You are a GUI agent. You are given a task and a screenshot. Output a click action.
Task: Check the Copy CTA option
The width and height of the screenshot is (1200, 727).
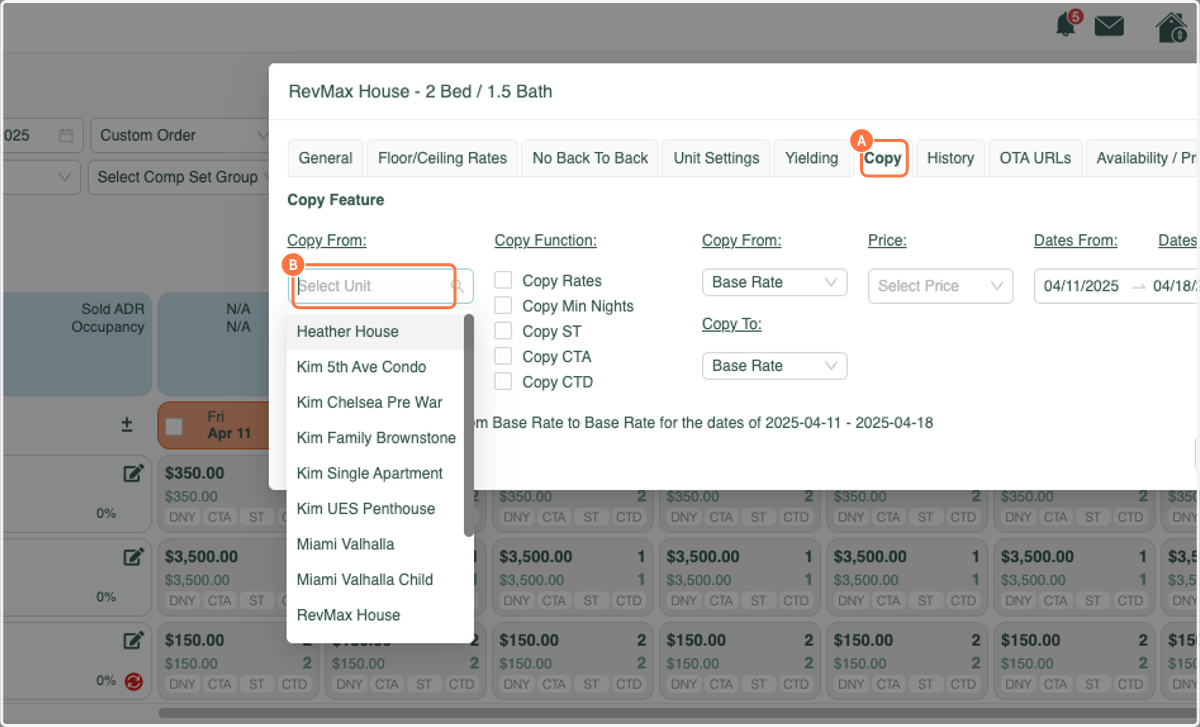click(x=504, y=356)
